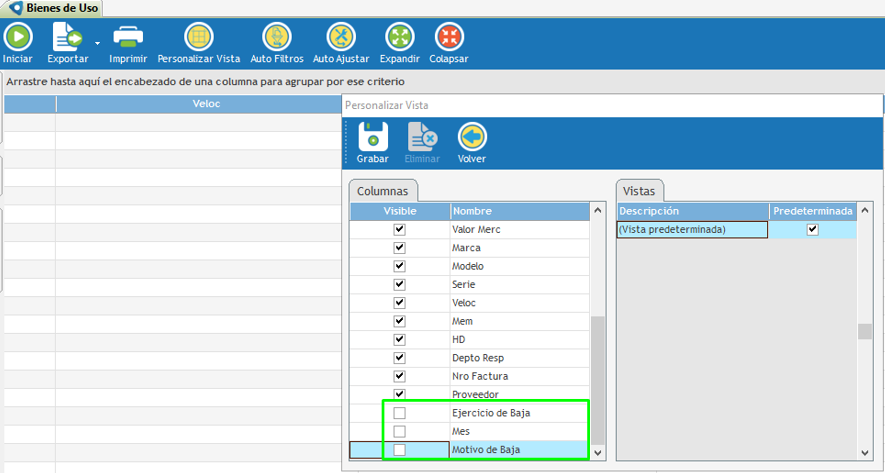
Task: Select the Ejercicio de Baja name cell
Action: (x=520, y=413)
